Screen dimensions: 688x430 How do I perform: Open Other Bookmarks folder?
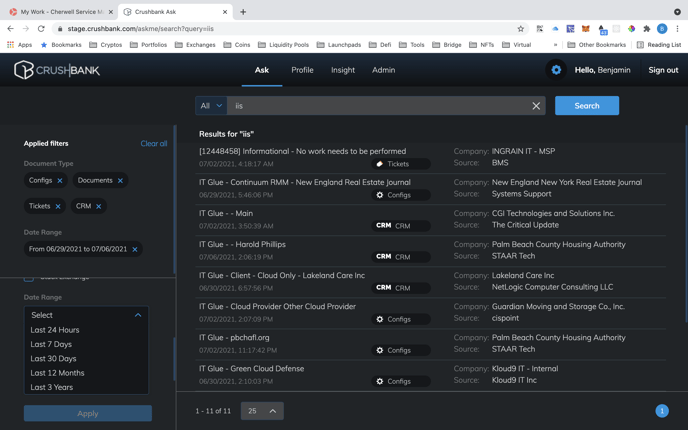click(596, 45)
